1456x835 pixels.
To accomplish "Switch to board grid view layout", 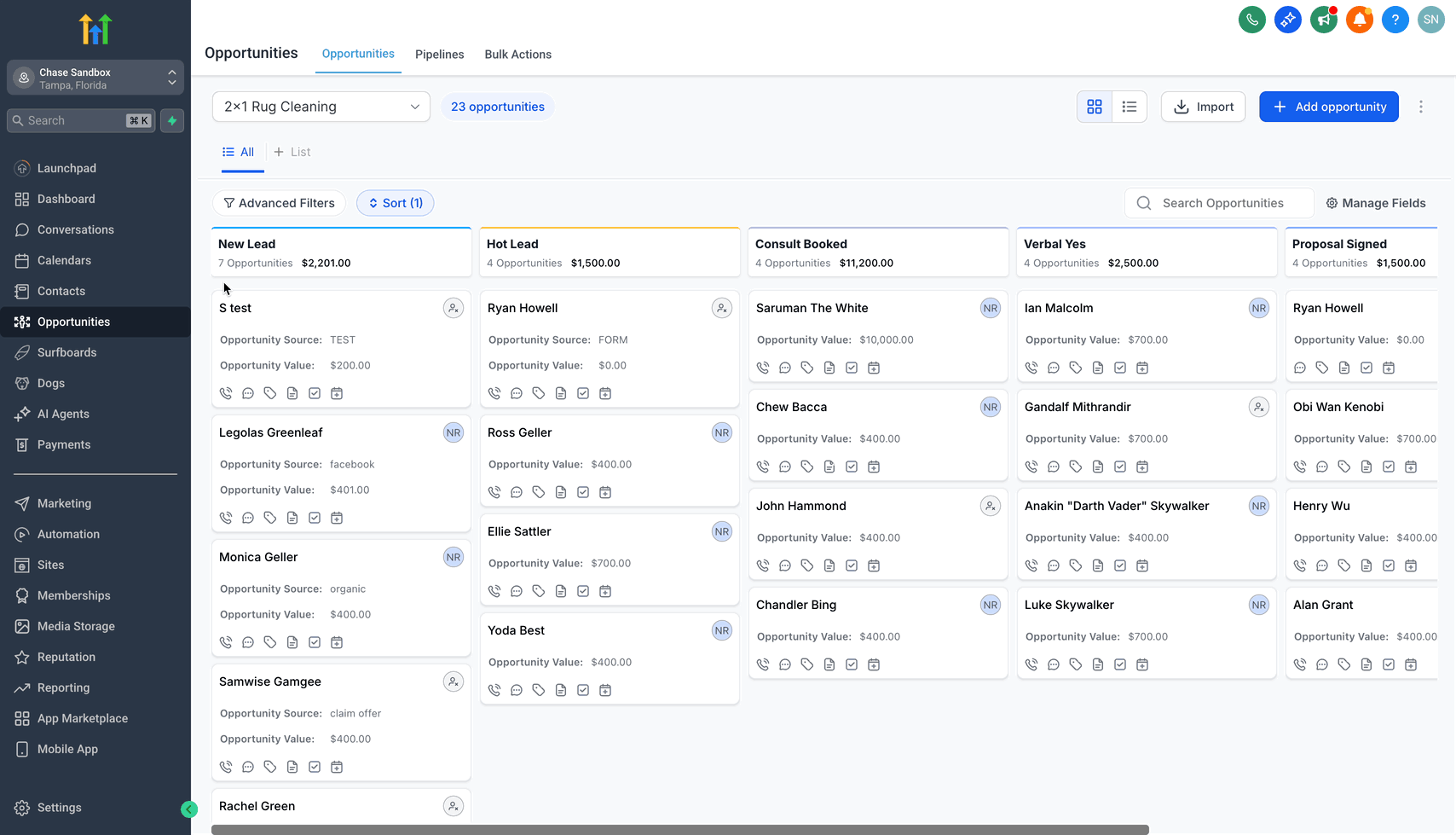I will [x=1095, y=107].
